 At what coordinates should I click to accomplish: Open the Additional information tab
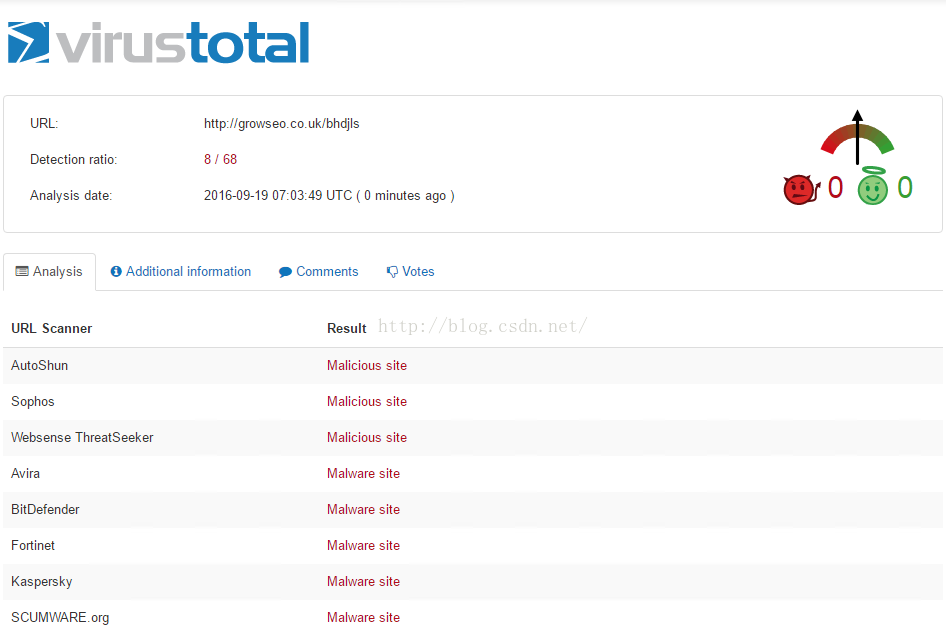[x=180, y=271]
